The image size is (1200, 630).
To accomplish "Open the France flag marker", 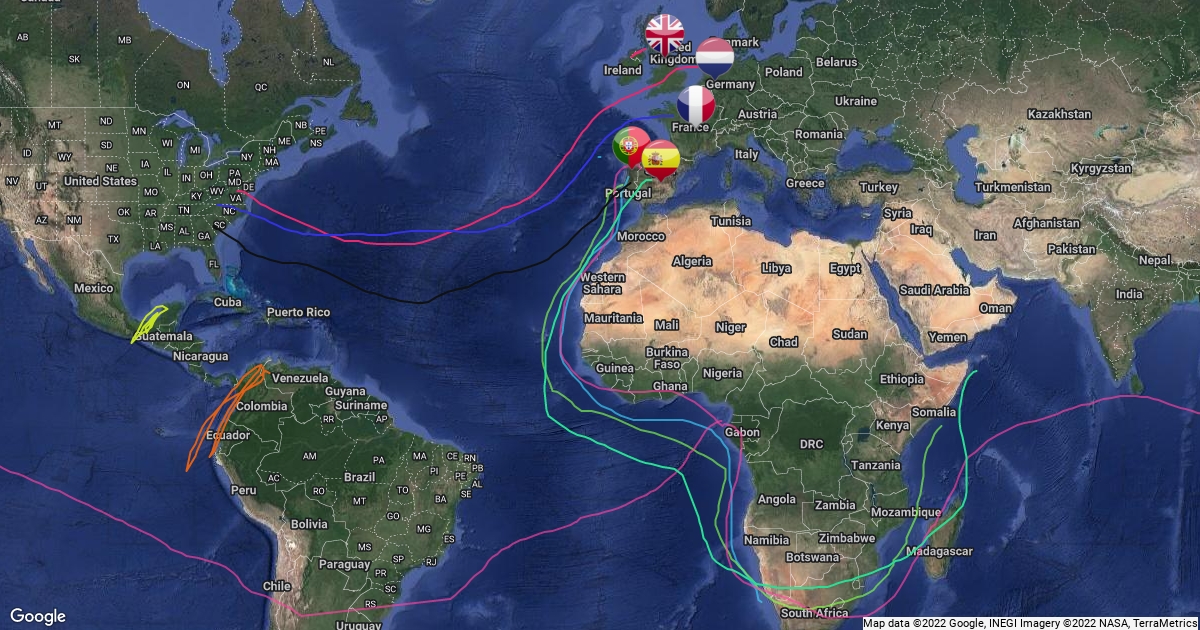I will point(695,105).
